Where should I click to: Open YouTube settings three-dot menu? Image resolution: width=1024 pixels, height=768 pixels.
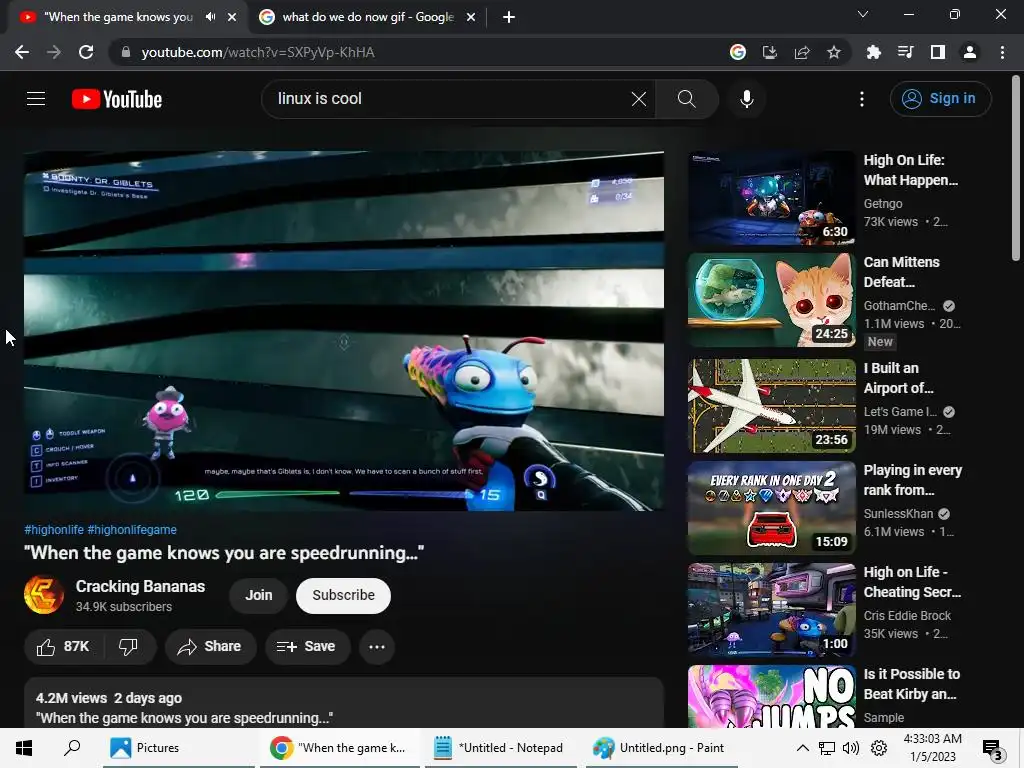[x=862, y=99]
